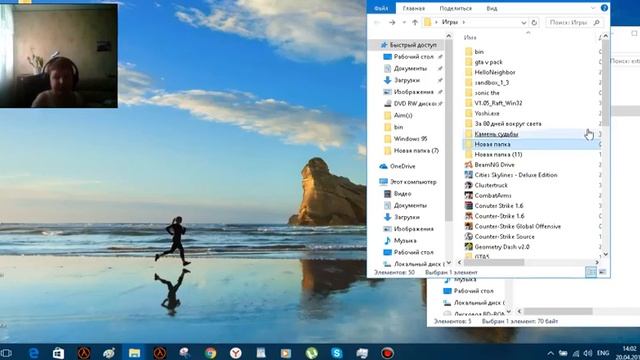The width and height of the screenshot is (640, 360).
Task: Select Музыка in the background Explorer window
Action: click(465, 280)
